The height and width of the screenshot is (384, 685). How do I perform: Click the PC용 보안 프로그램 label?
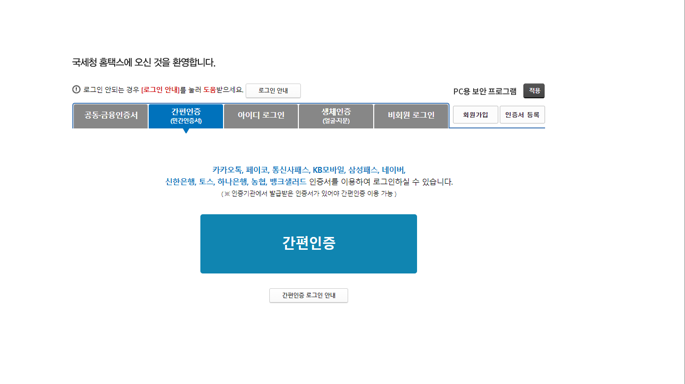click(485, 91)
